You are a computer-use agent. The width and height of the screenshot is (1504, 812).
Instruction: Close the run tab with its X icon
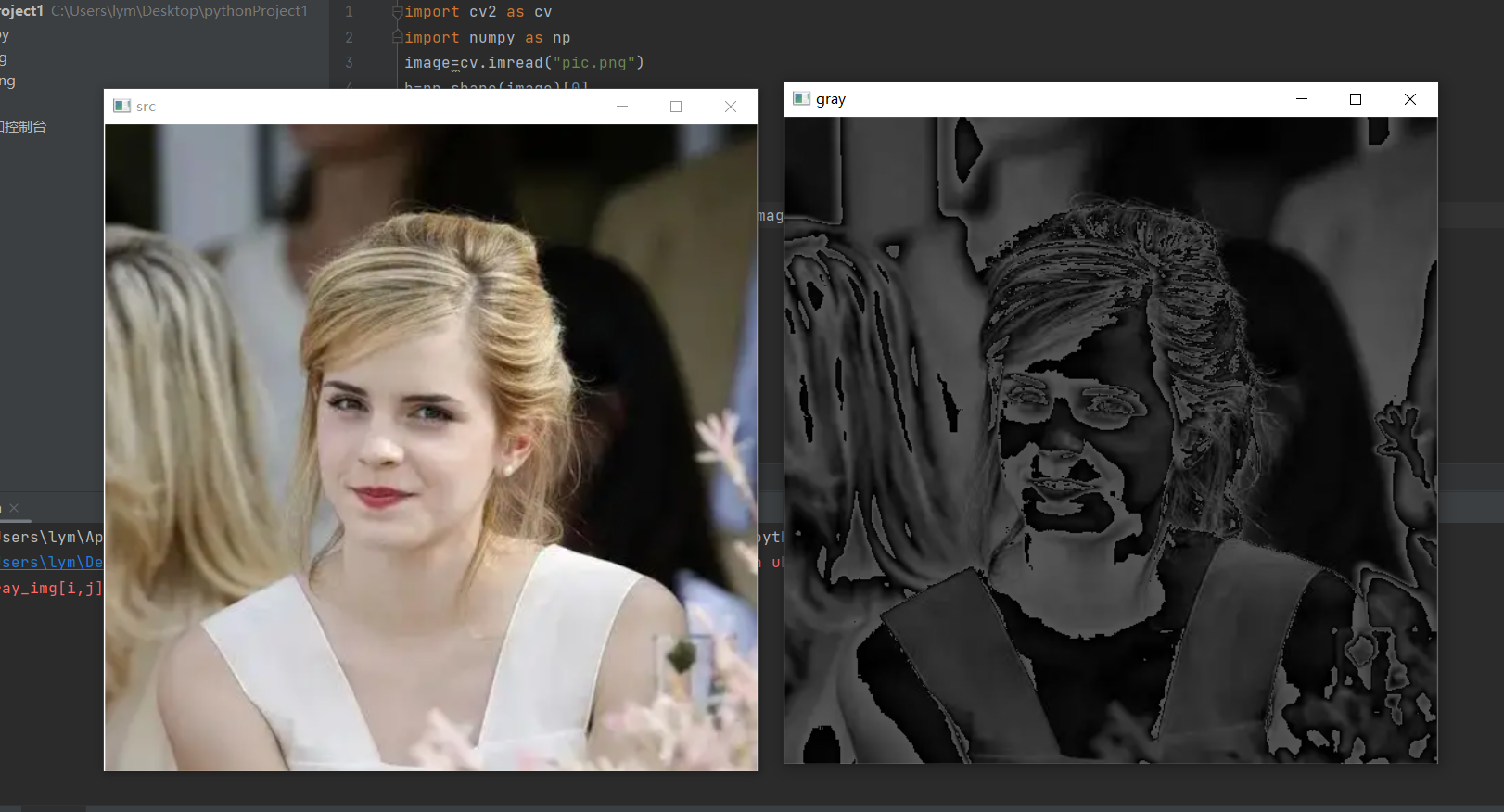(14, 508)
